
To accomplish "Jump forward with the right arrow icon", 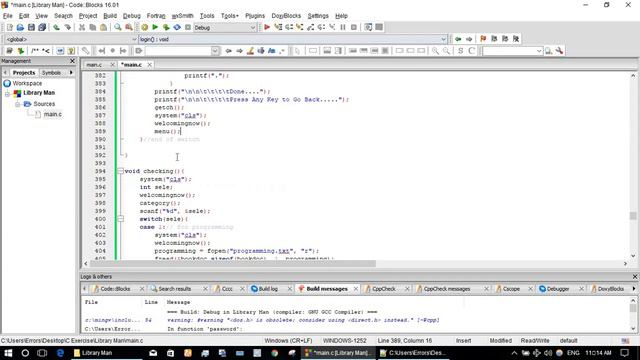I will 469,39.
